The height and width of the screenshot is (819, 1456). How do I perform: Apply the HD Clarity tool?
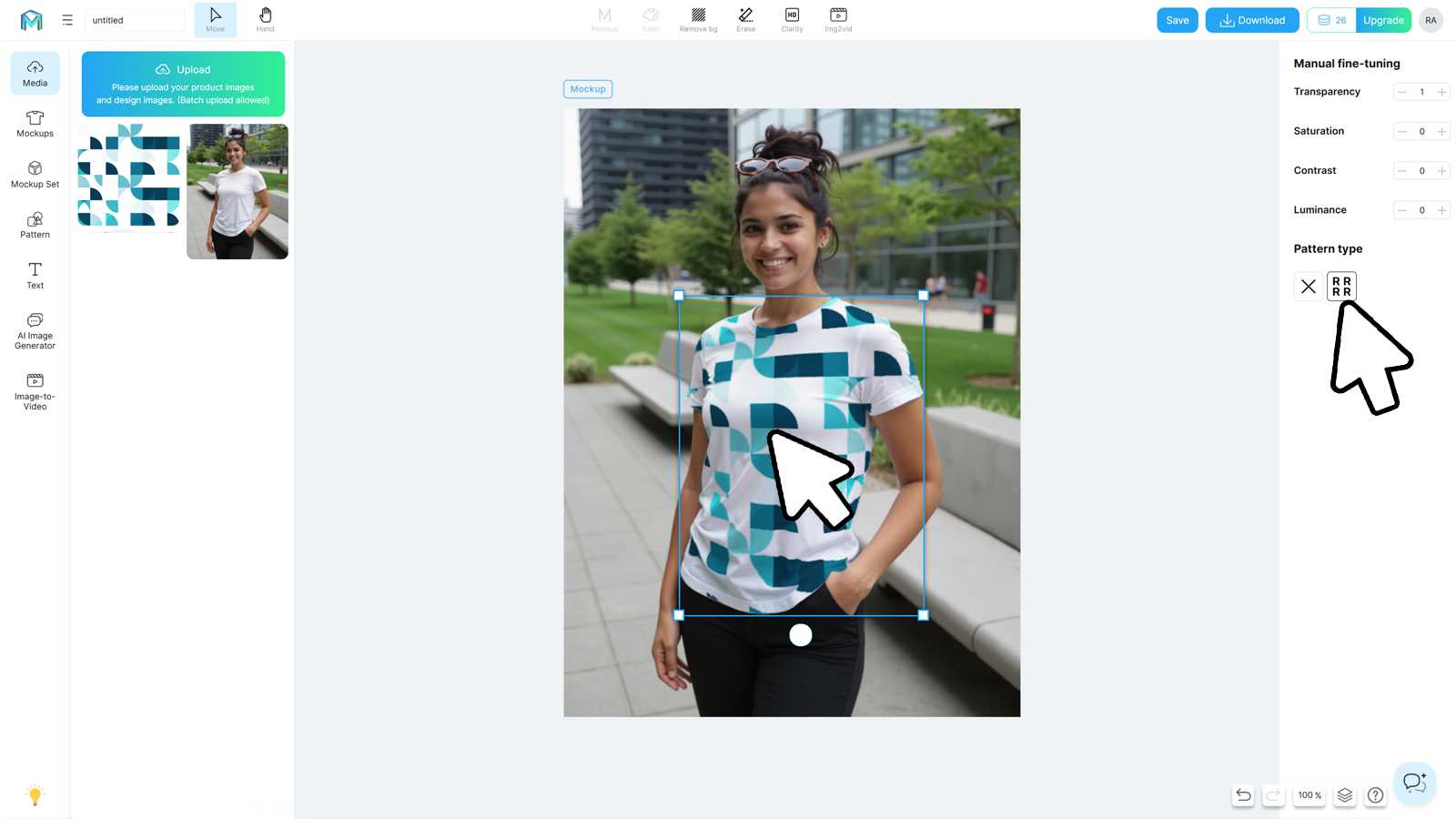[x=792, y=20]
